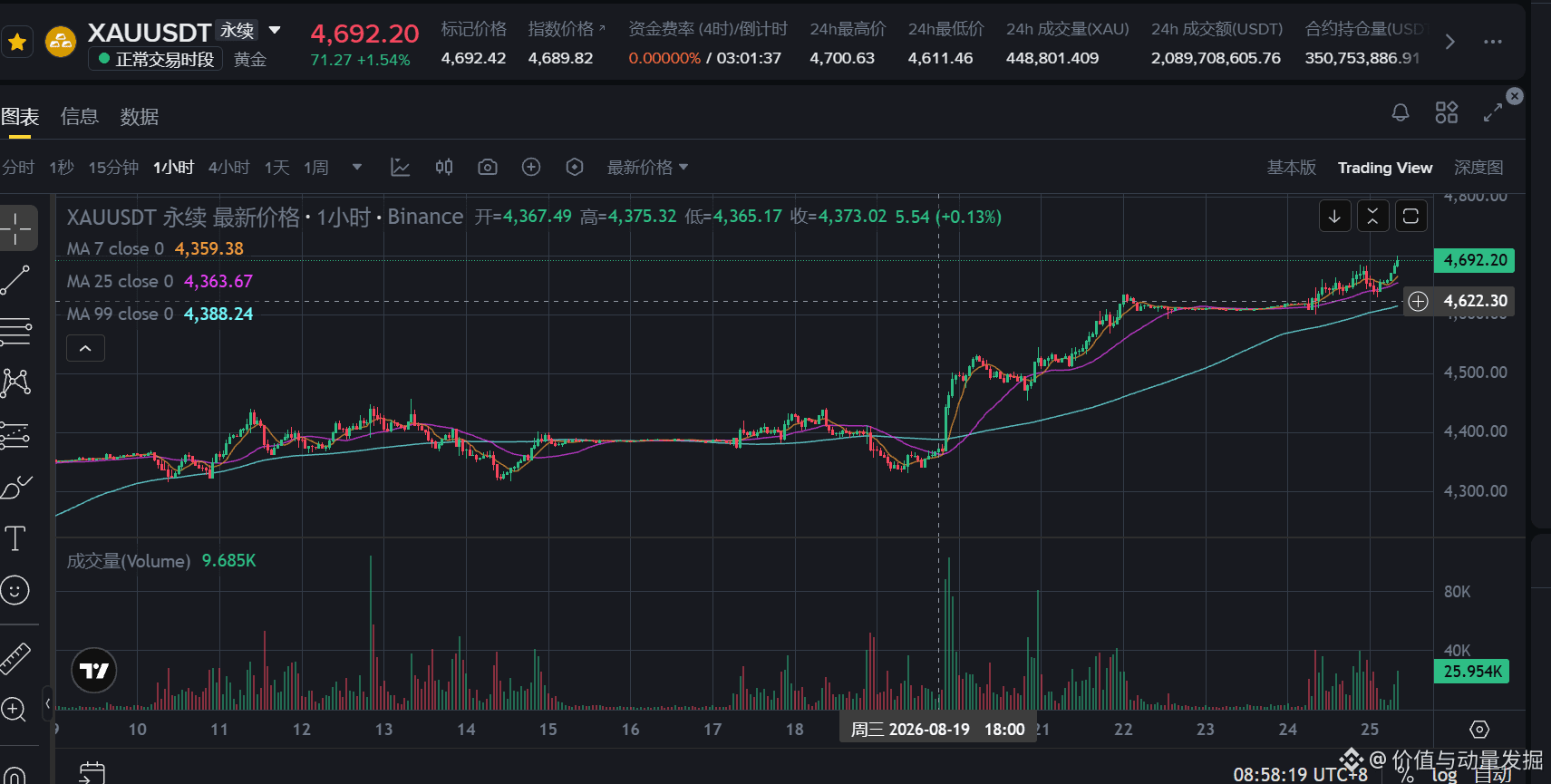Open the 最新价格 price type dropdown
This screenshot has width=1551, height=784.
click(648, 168)
